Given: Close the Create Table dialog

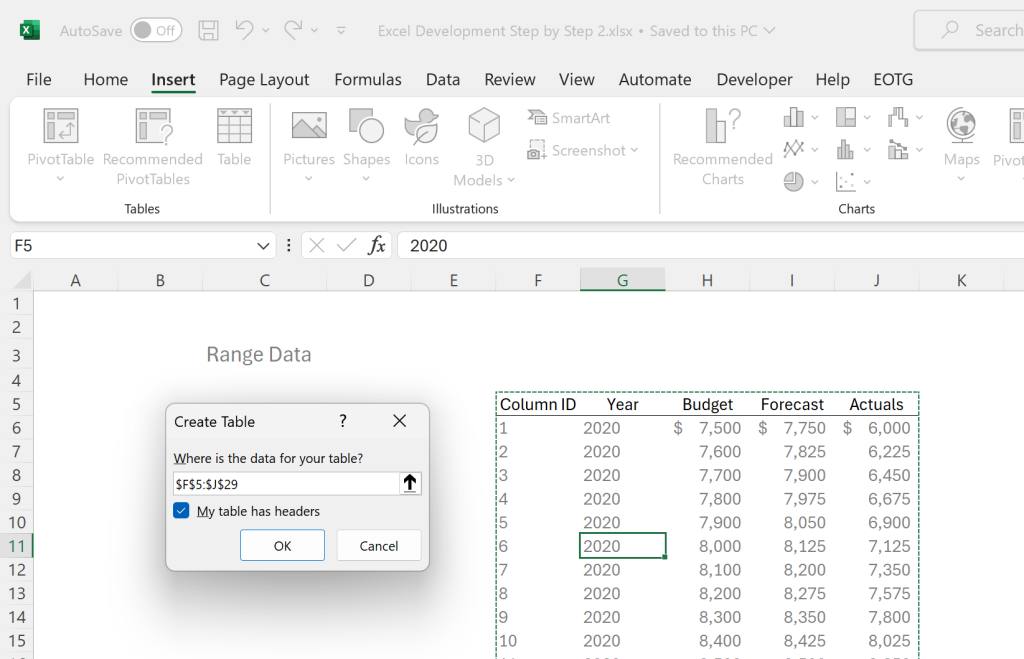Looking at the screenshot, I should (400, 421).
